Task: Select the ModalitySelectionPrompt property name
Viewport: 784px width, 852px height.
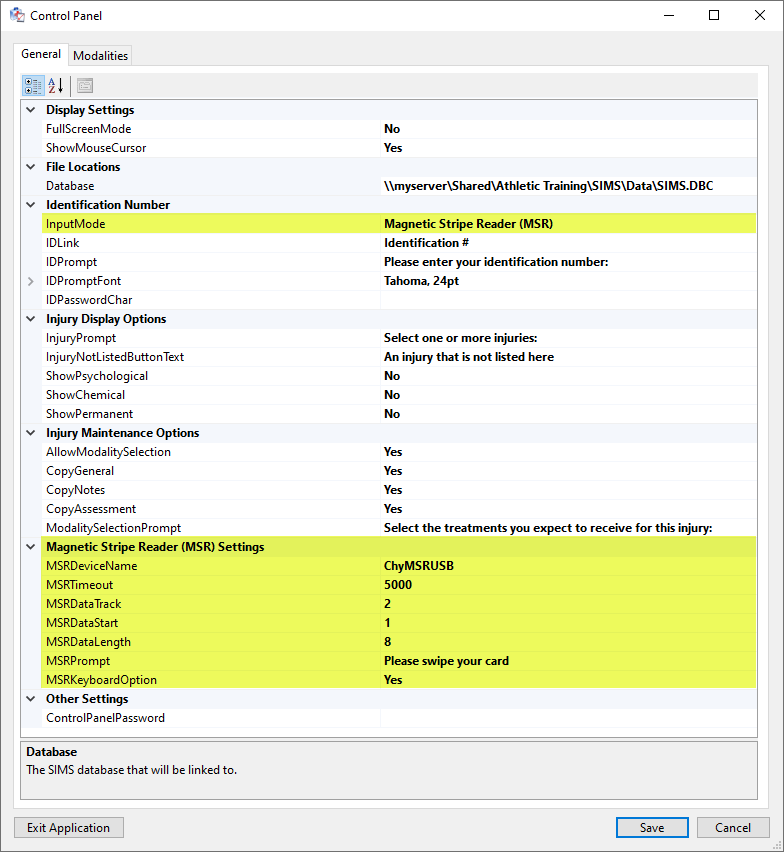Action: [114, 528]
